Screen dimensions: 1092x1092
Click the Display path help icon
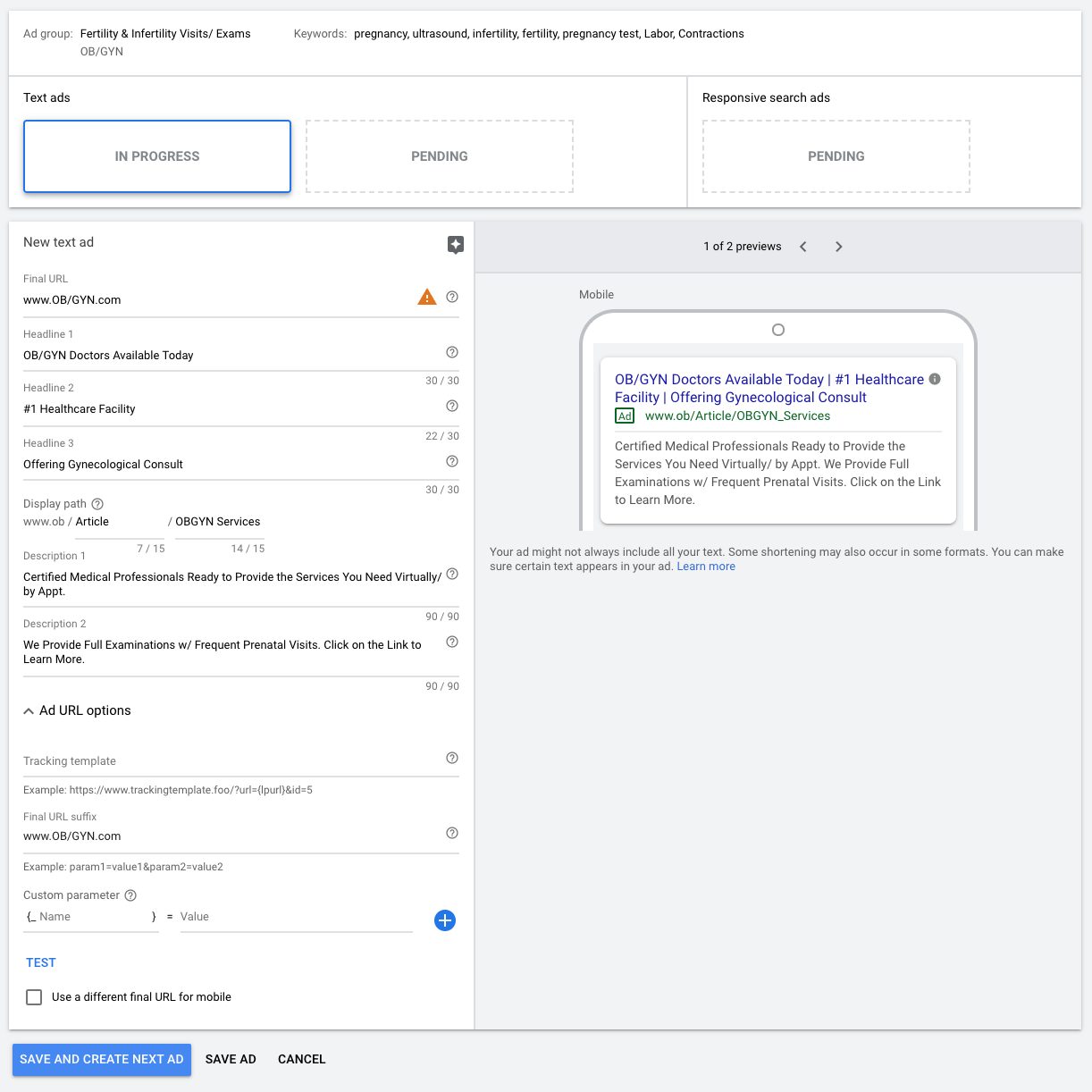pos(98,504)
